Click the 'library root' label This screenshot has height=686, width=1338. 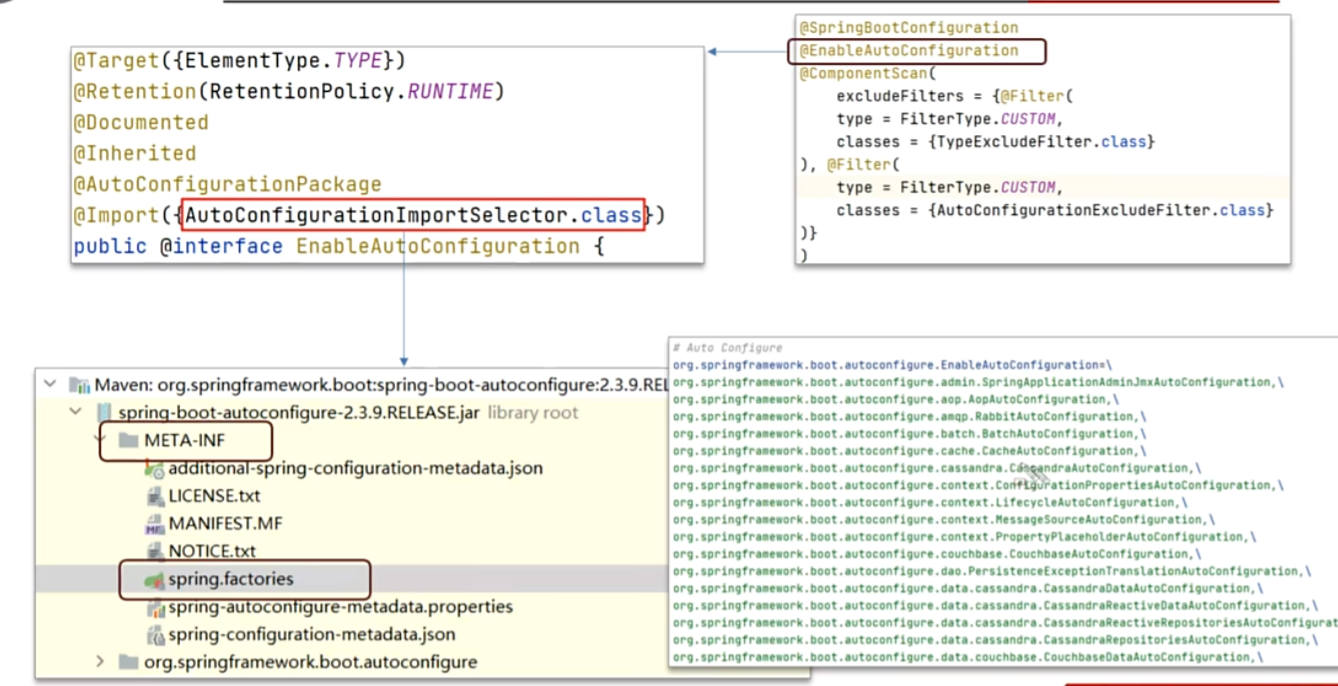tap(533, 412)
